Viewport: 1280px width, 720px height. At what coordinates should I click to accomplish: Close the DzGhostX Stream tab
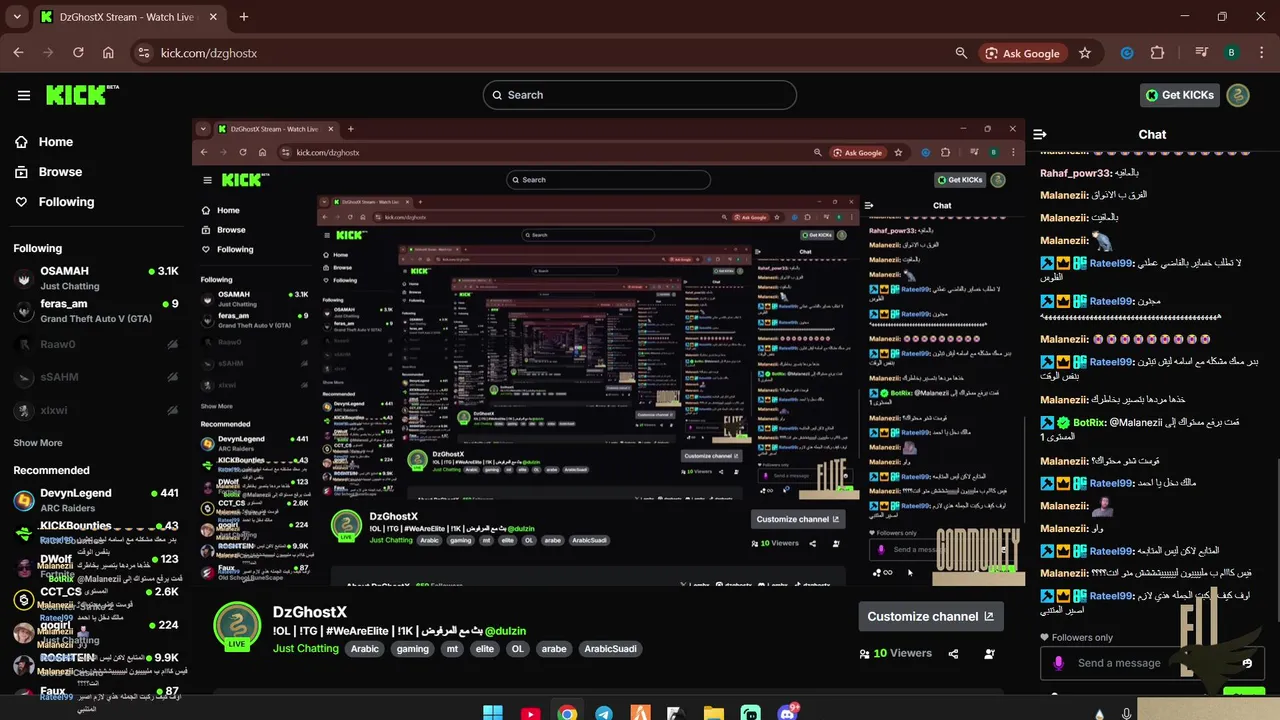(x=213, y=17)
